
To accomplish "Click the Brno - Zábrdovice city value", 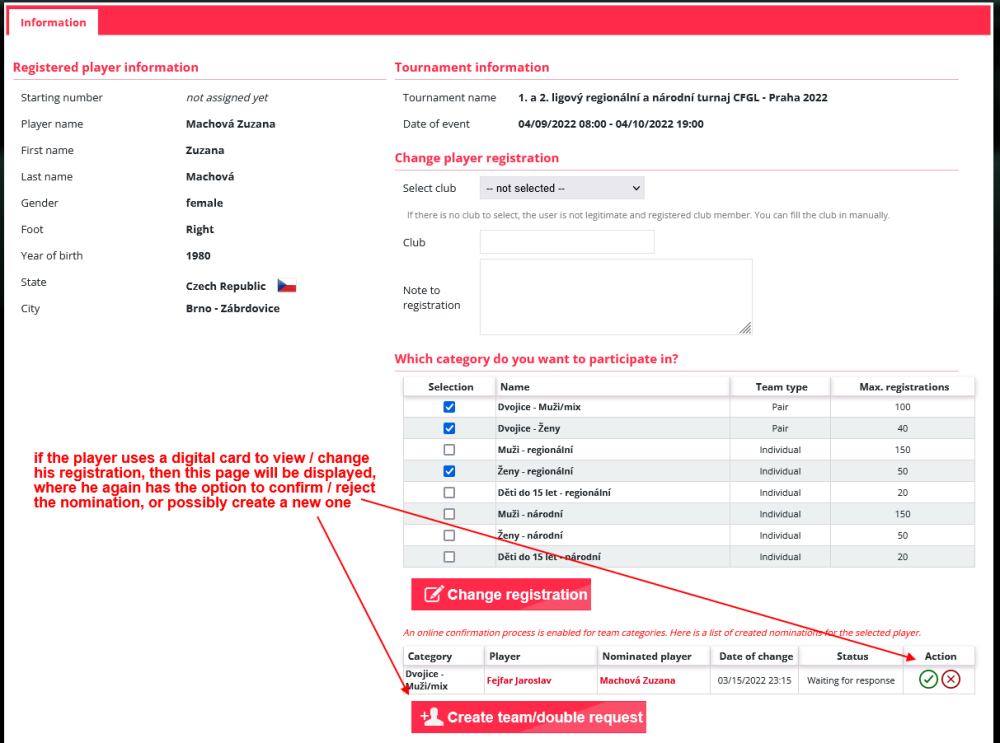I will (x=233, y=308).
